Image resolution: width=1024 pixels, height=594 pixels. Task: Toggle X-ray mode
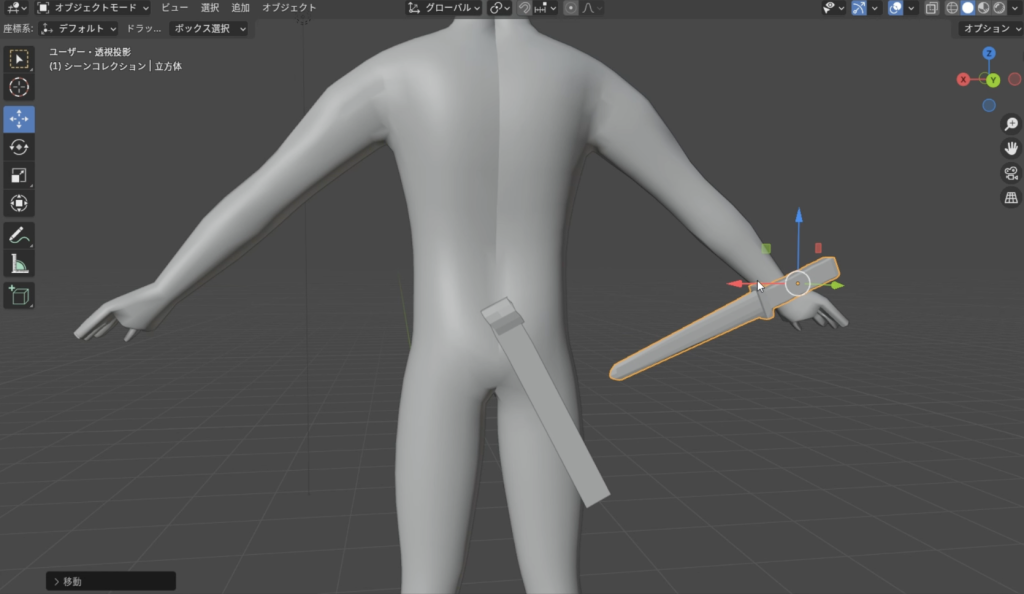(x=932, y=8)
